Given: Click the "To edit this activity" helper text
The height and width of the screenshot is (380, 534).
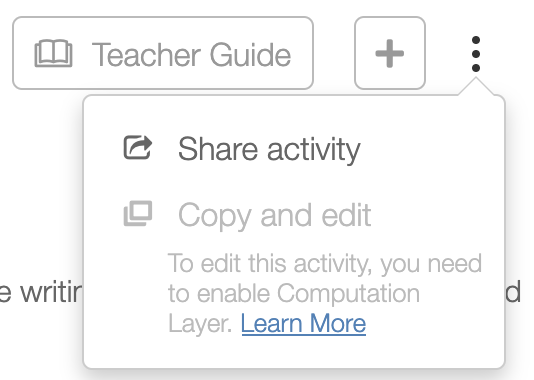Looking at the screenshot, I should click(x=325, y=293).
